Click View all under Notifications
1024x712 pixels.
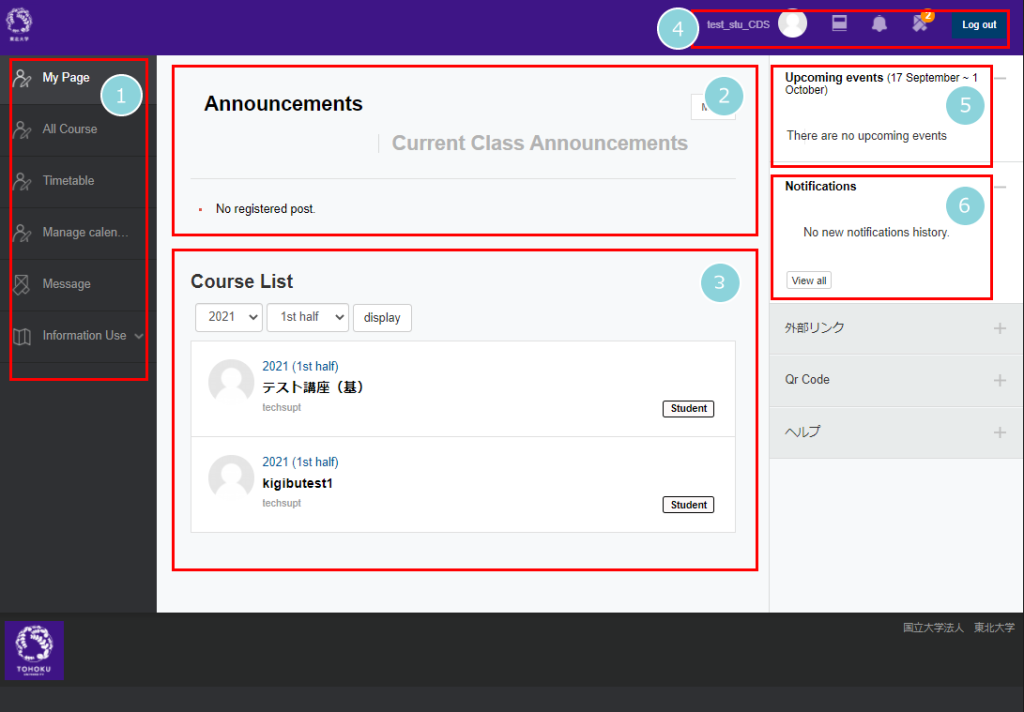[x=809, y=281]
